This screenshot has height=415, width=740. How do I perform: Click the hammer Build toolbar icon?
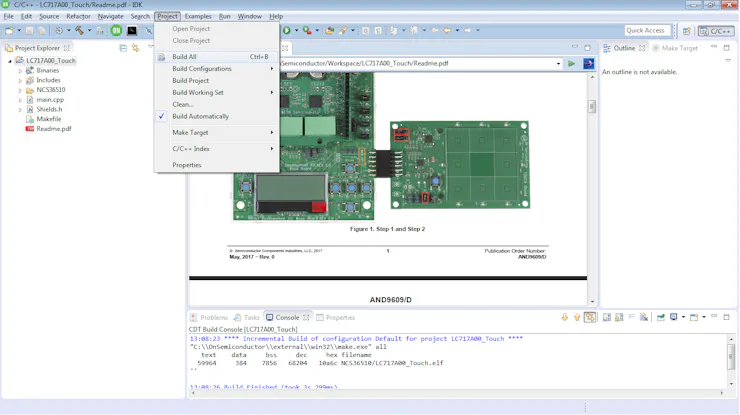(x=79, y=31)
